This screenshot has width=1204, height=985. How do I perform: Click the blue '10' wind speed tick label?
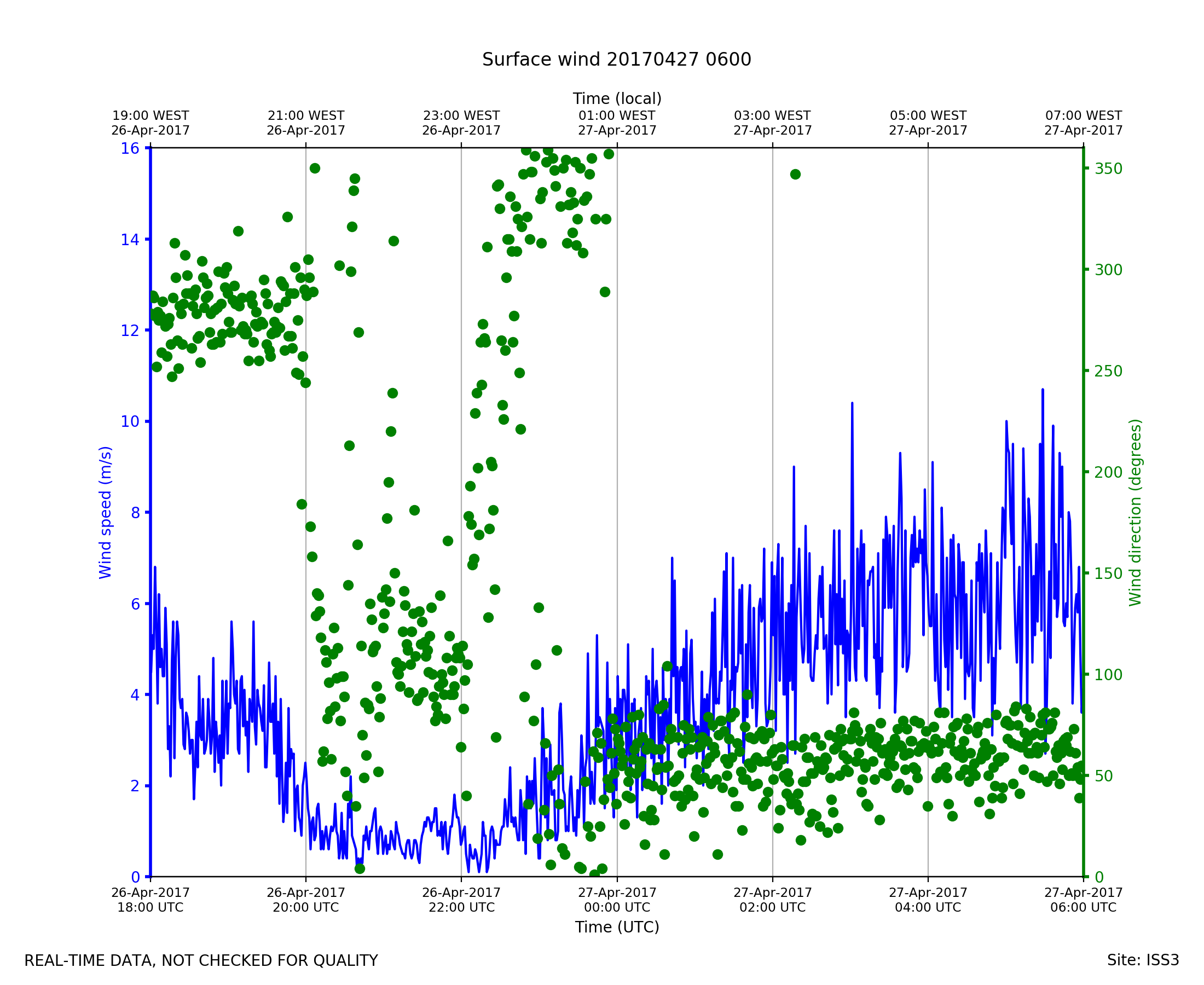coord(129,421)
